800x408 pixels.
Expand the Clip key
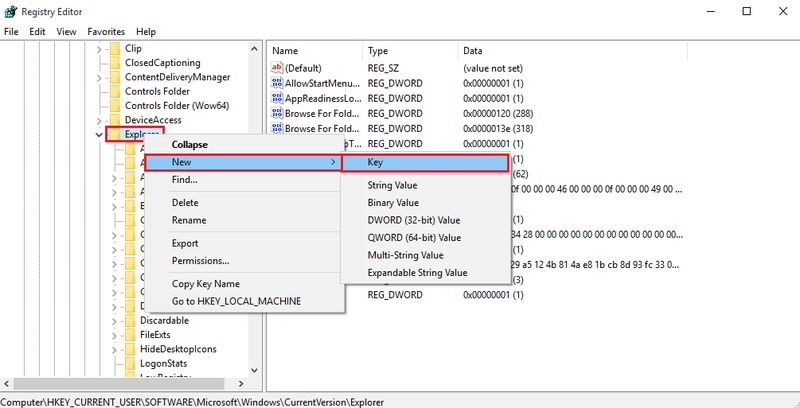click(99, 49)
